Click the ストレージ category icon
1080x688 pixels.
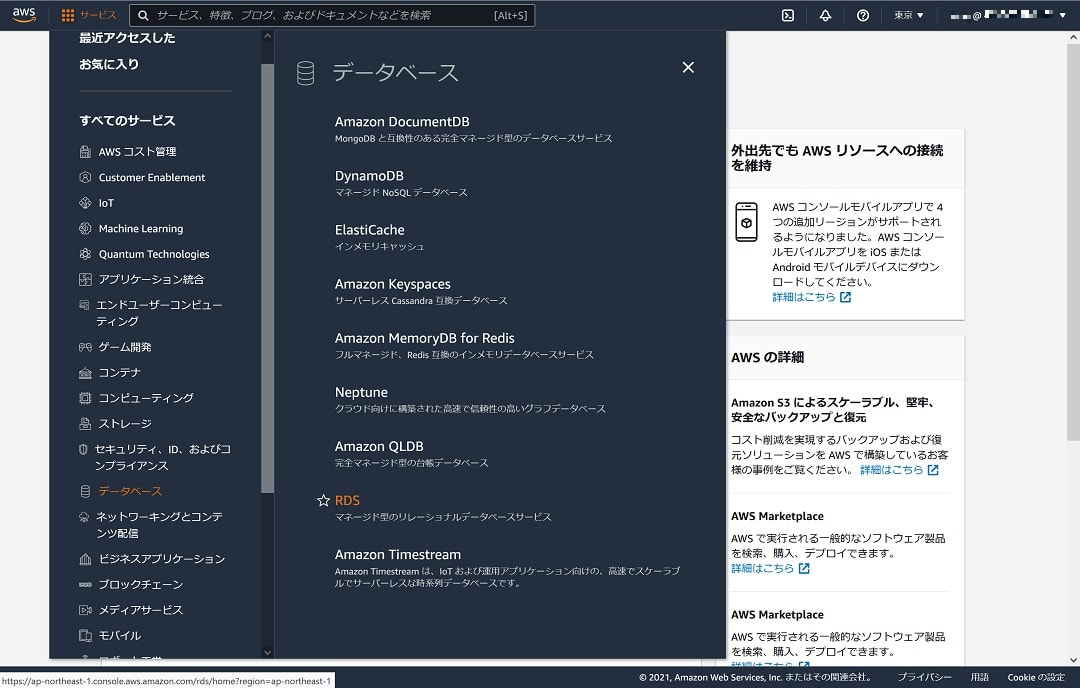[85, 424]
